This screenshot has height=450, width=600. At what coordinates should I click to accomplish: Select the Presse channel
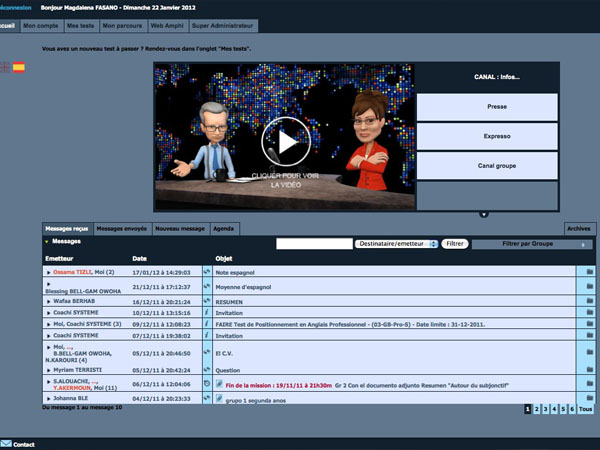(487, 107)
